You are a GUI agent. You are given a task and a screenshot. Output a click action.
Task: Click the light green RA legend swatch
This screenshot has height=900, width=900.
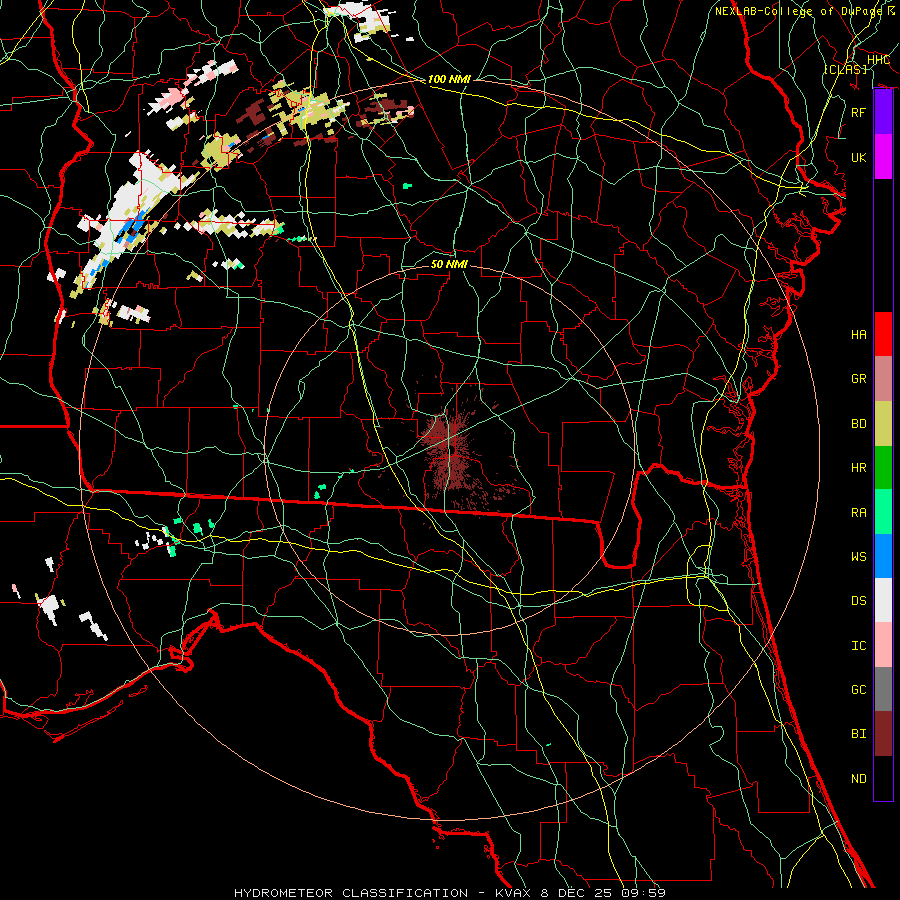click(883, 512)
